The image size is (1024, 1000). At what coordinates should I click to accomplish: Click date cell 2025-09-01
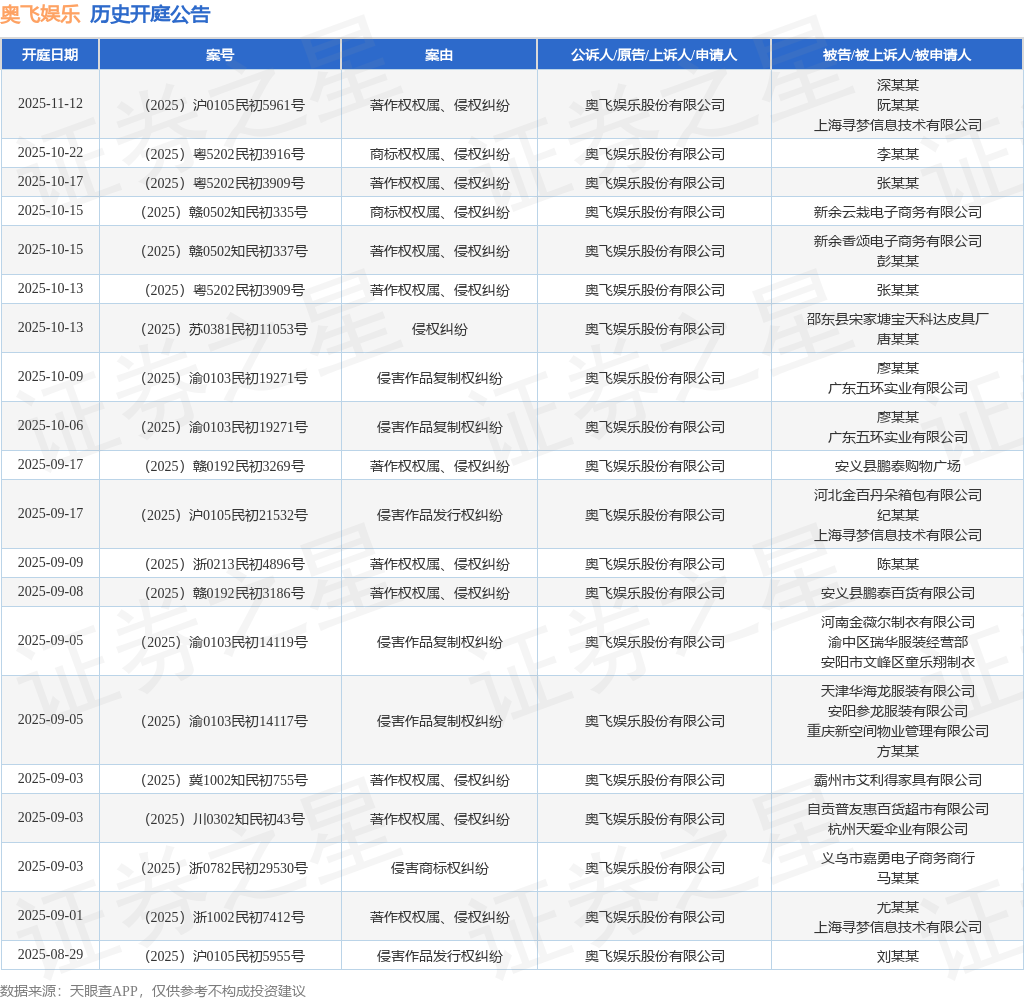[x=50, y=915]
